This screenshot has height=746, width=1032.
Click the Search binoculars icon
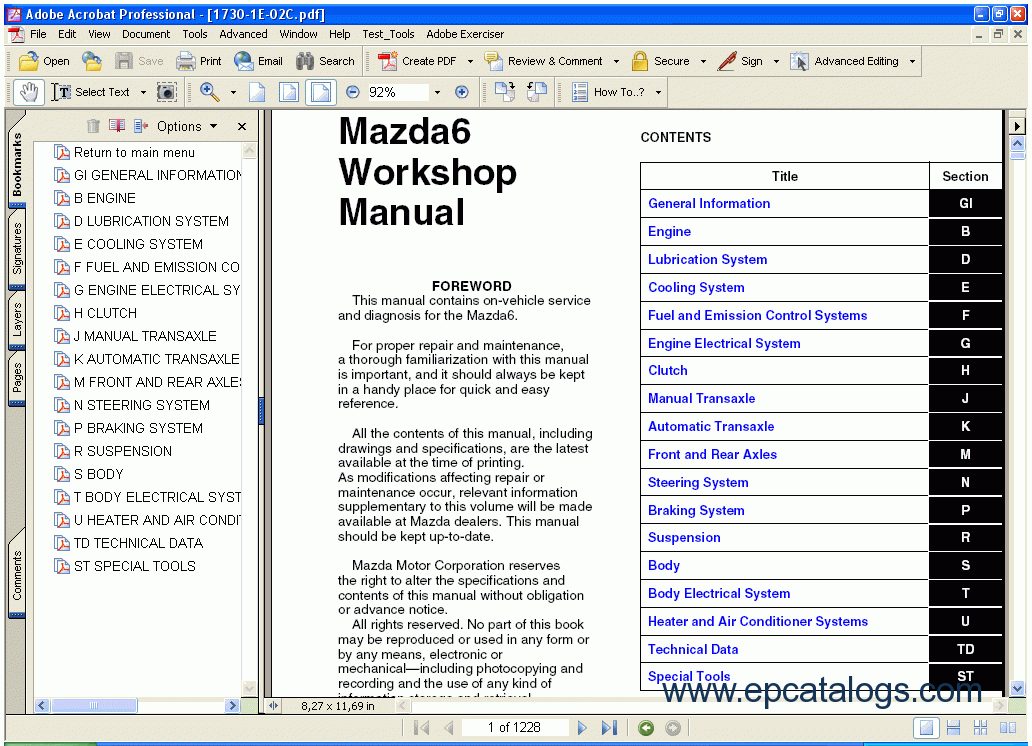305,61
